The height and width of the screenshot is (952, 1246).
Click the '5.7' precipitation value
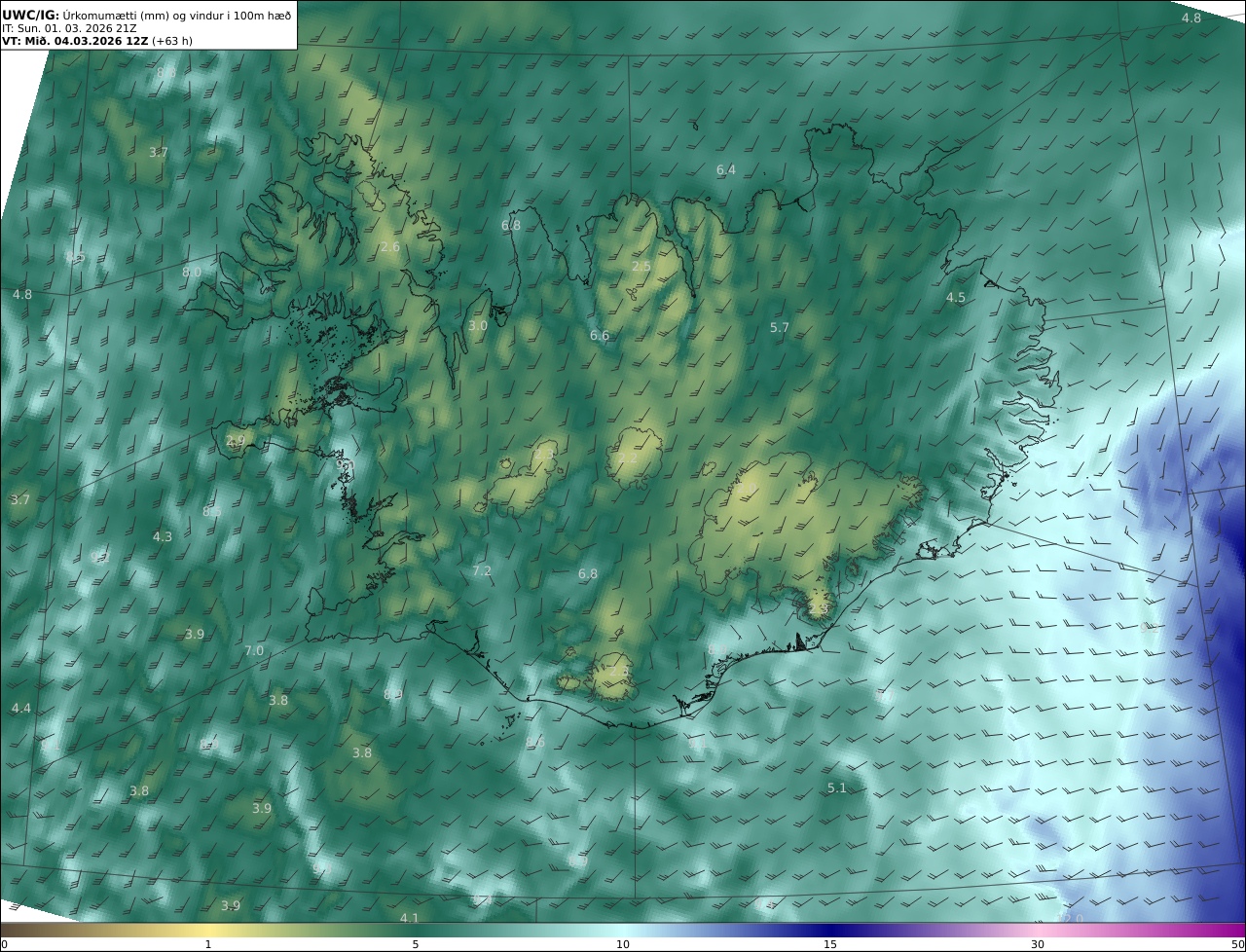point(780,327)
